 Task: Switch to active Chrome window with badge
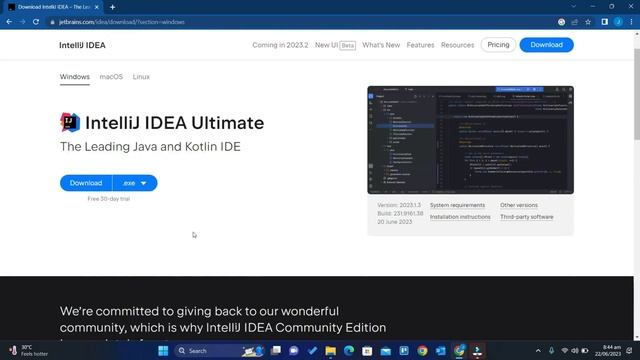459,351
